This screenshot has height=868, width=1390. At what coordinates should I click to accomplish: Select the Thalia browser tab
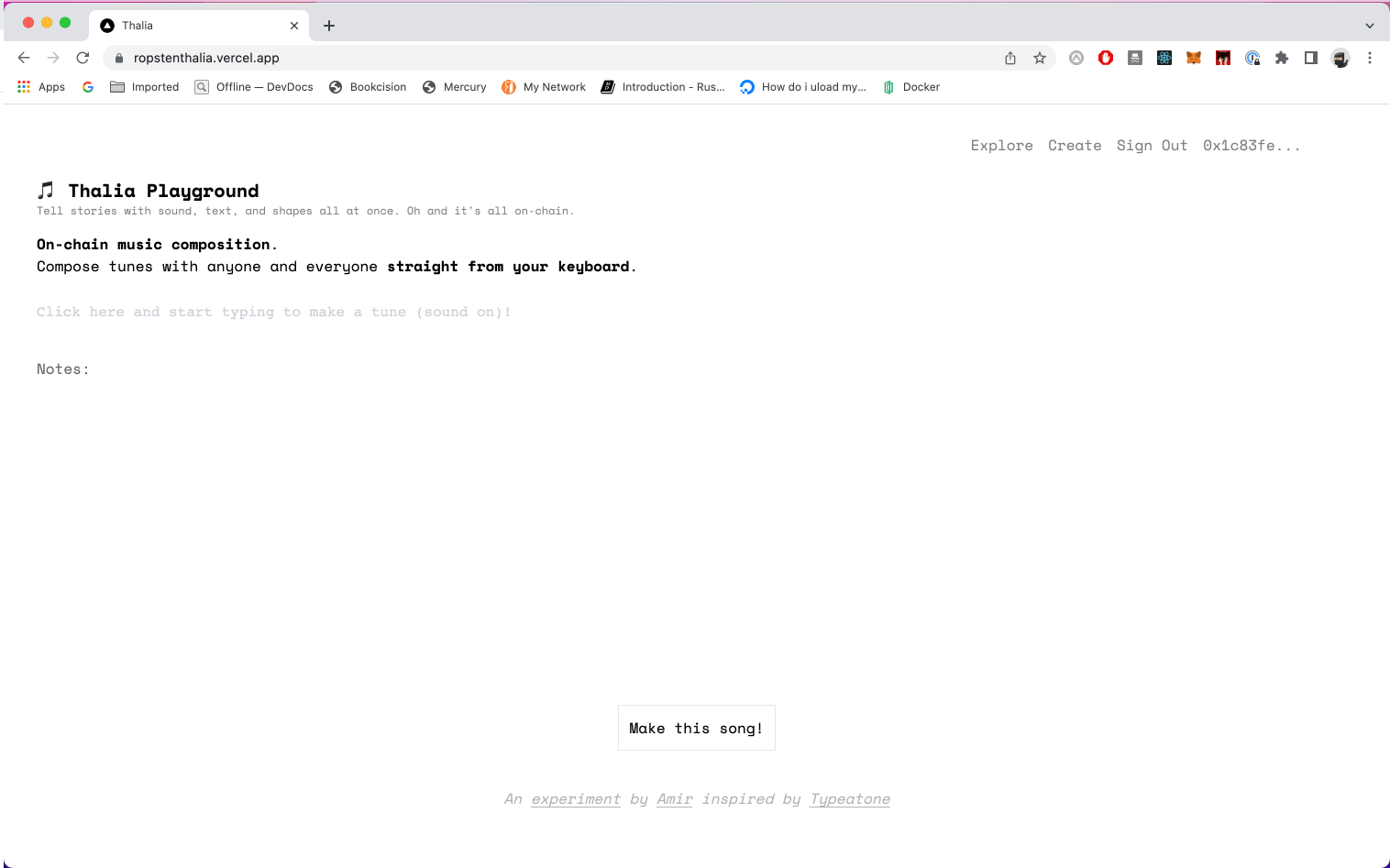click(199, 26)
